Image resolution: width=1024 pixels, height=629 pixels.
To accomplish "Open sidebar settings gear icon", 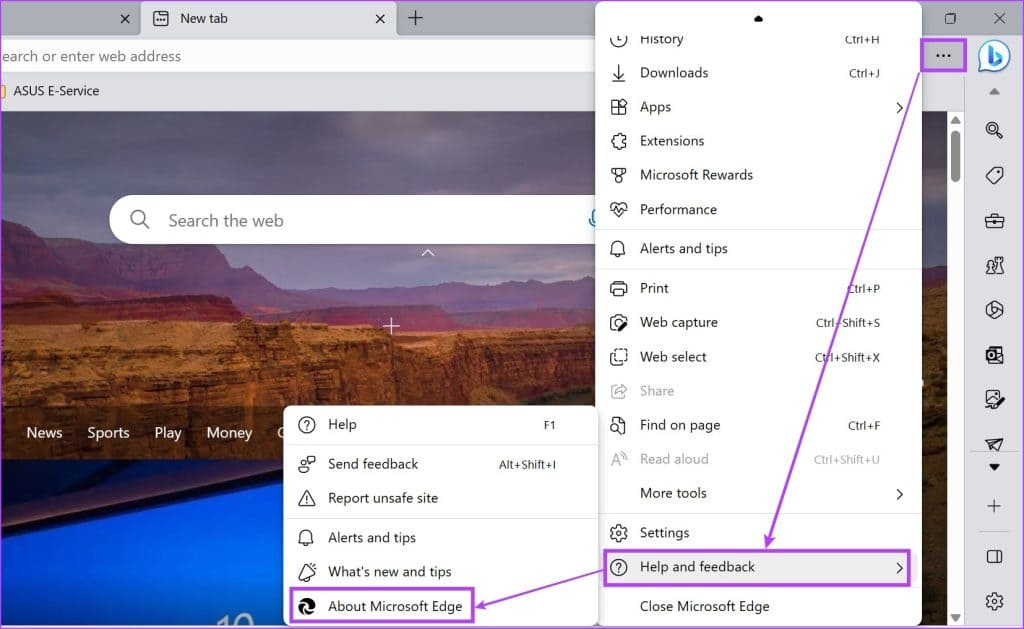I will (994, 601).
